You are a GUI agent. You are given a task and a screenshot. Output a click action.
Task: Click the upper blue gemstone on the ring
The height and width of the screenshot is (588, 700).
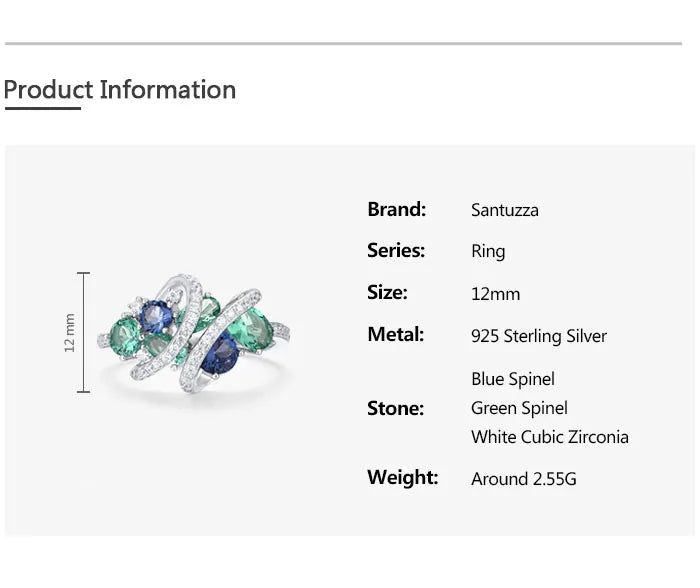coord(156,317)
